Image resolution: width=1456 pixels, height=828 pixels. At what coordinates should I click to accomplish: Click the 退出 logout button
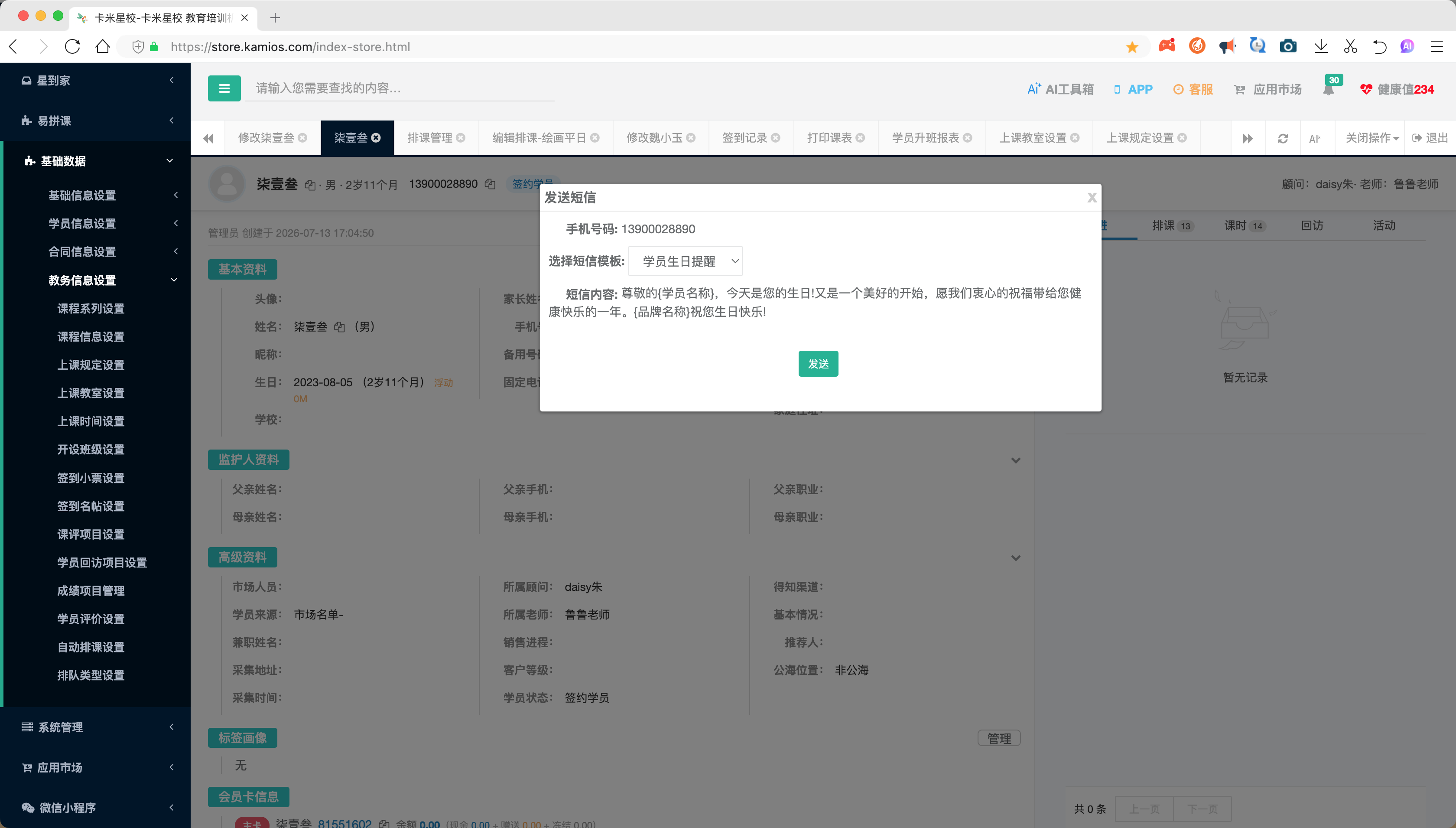[1429, 138]
